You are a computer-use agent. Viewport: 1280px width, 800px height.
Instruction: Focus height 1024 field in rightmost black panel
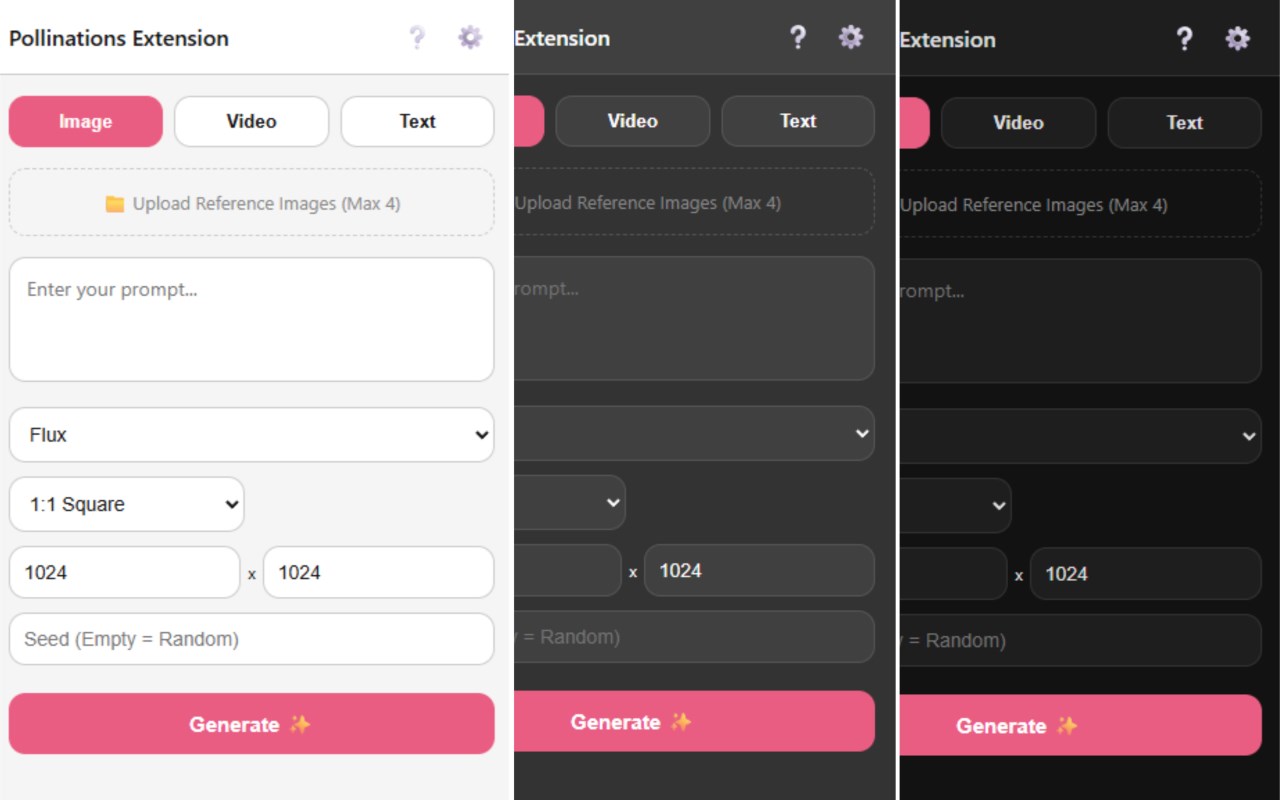click(x=1146, y=573)
